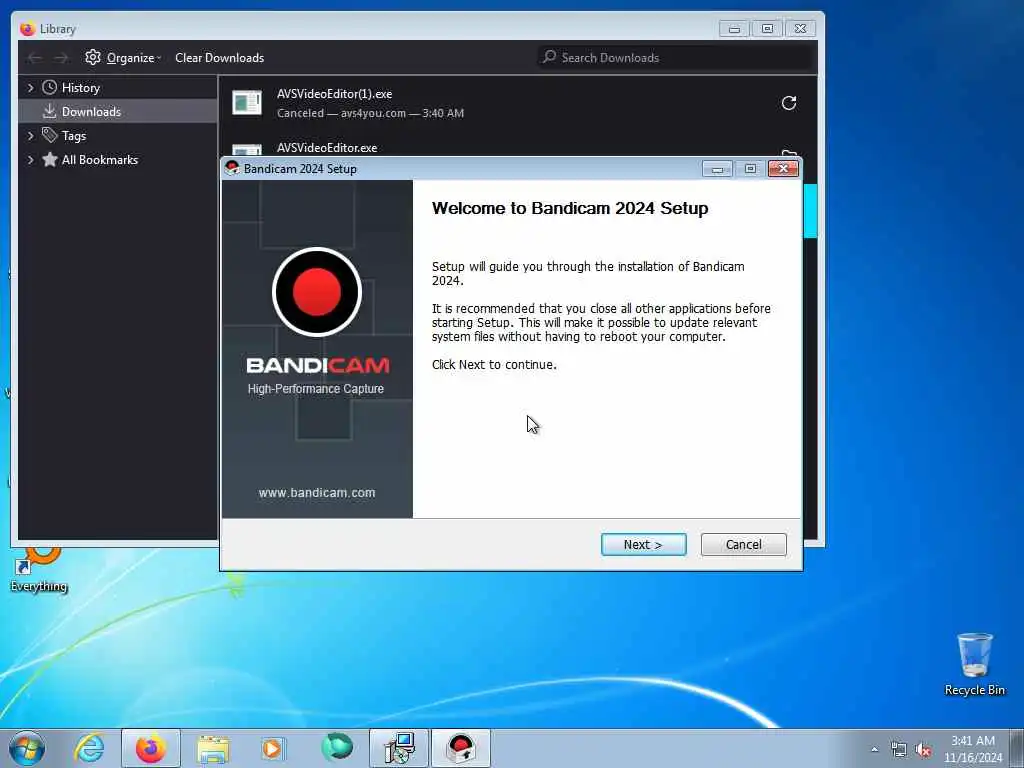The height and width of the screenshot is (768, 1024).
Task: Minimize the Library window
Action: point(734,29)
